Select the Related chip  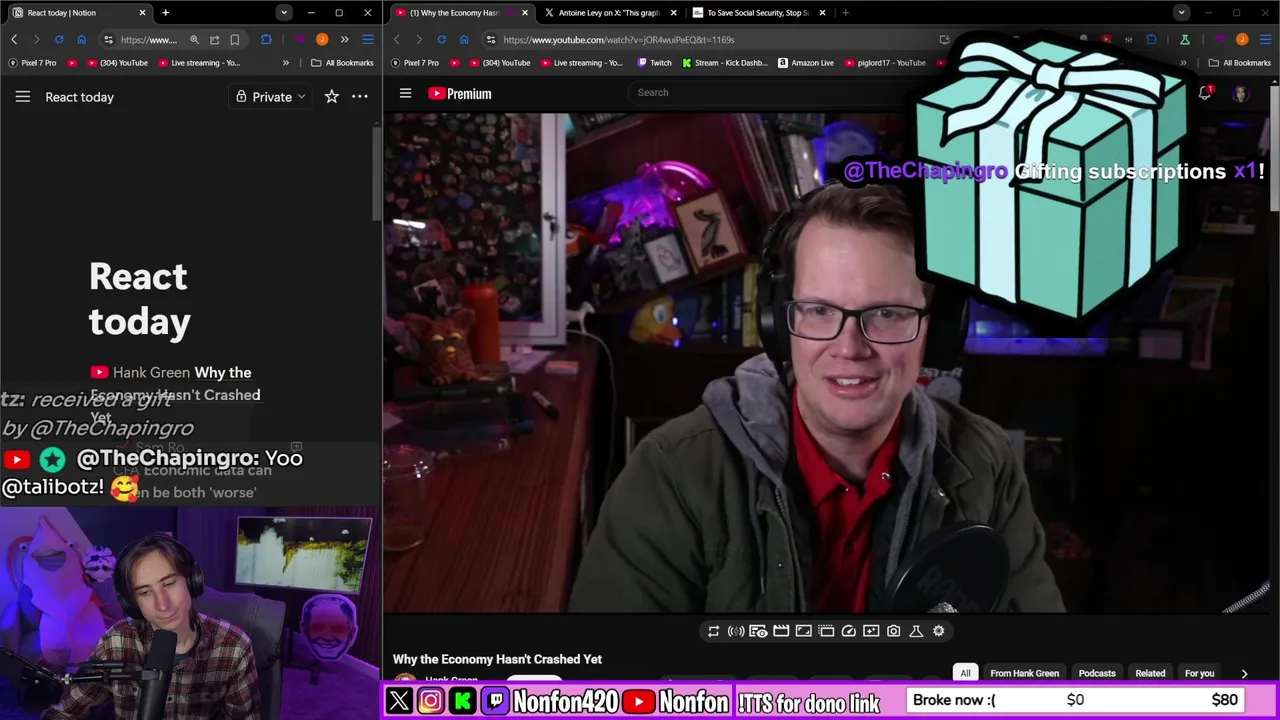click(1150, 673)
